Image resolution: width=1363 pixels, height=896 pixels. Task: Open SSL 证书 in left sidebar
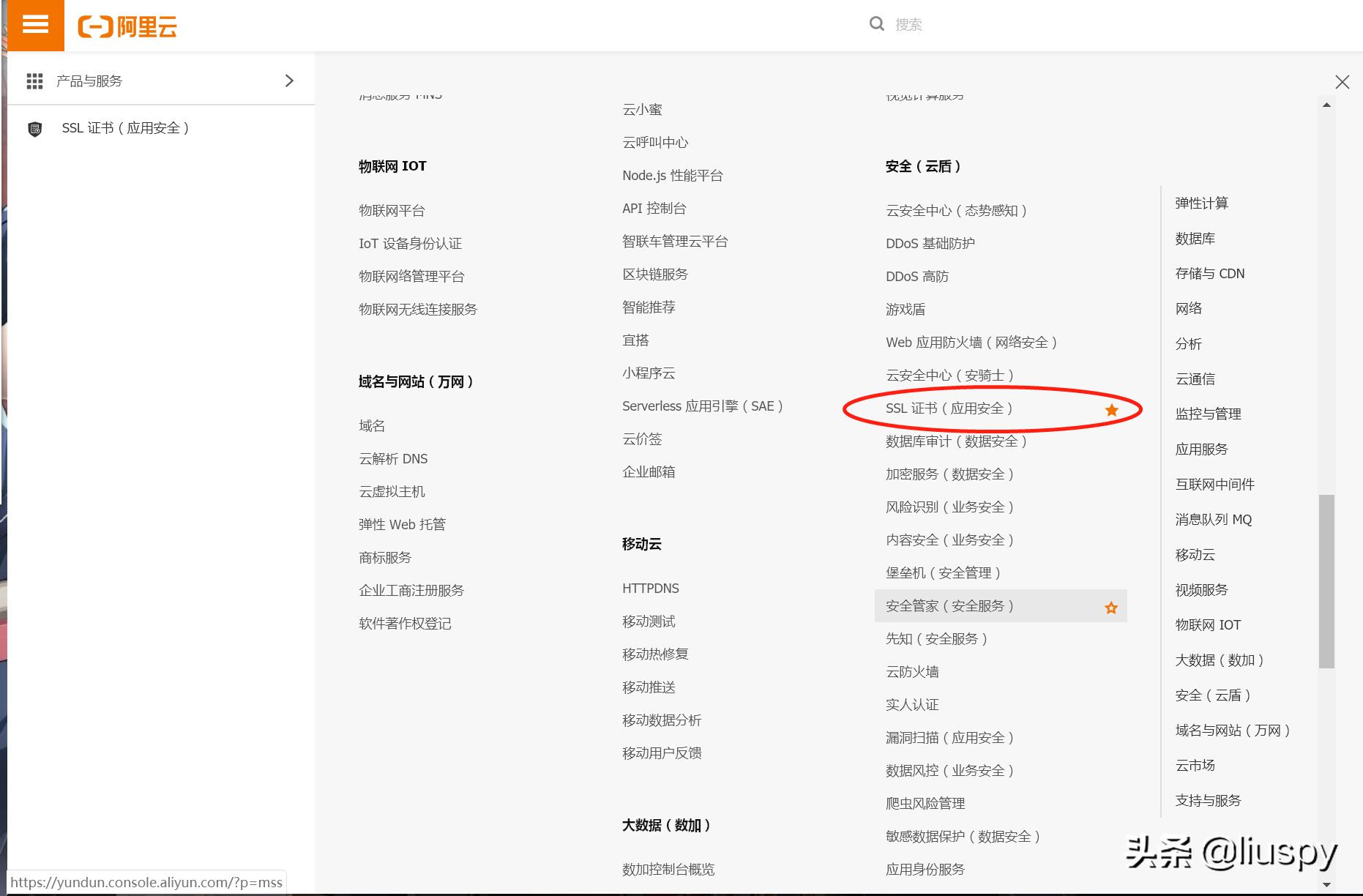pyautogui.click(x=125, y=129)
